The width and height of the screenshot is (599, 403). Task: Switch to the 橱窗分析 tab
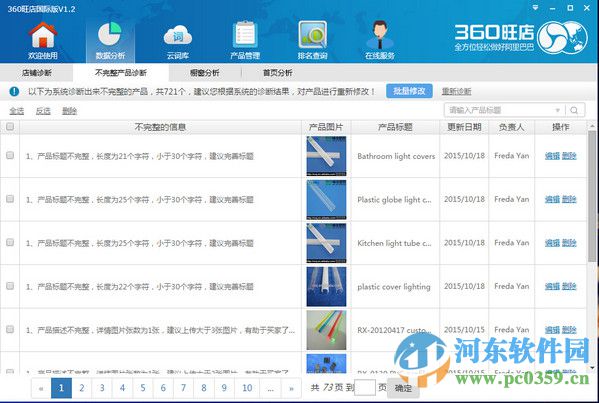click(205, 73)
